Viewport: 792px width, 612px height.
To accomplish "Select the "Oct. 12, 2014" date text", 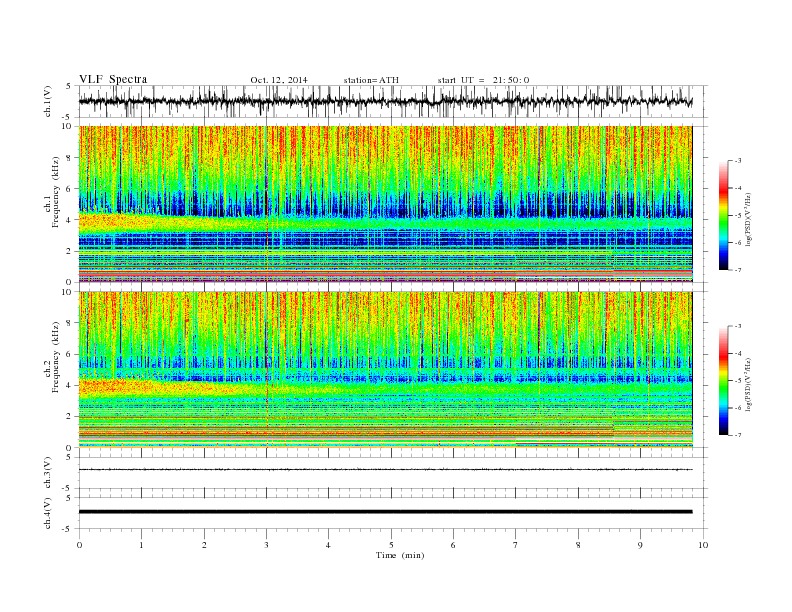I will point(279,80).
